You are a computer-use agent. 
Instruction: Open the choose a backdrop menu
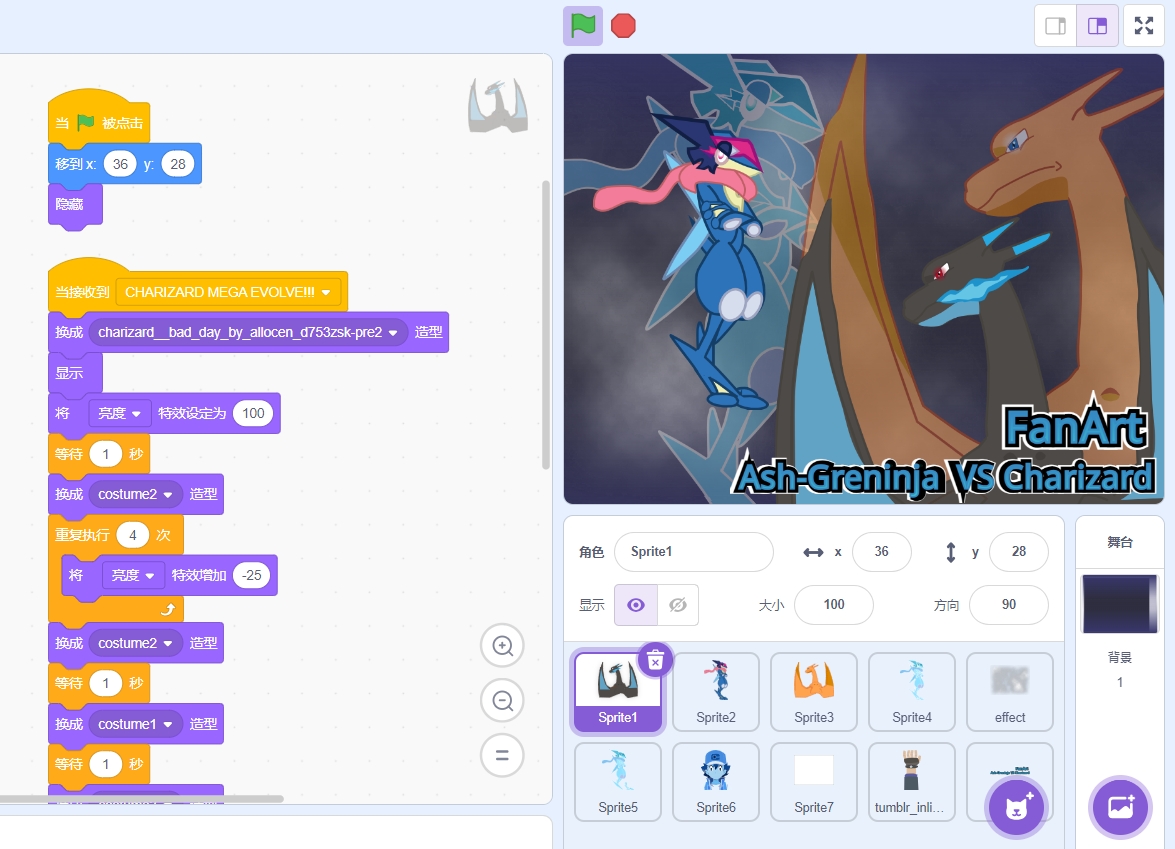(1120, 806)
